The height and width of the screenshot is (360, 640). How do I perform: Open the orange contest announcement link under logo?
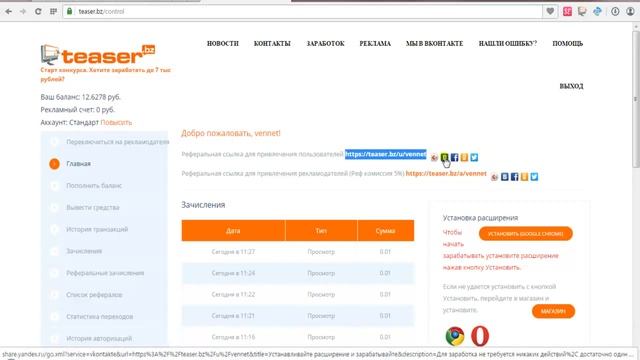coord(105,74)
